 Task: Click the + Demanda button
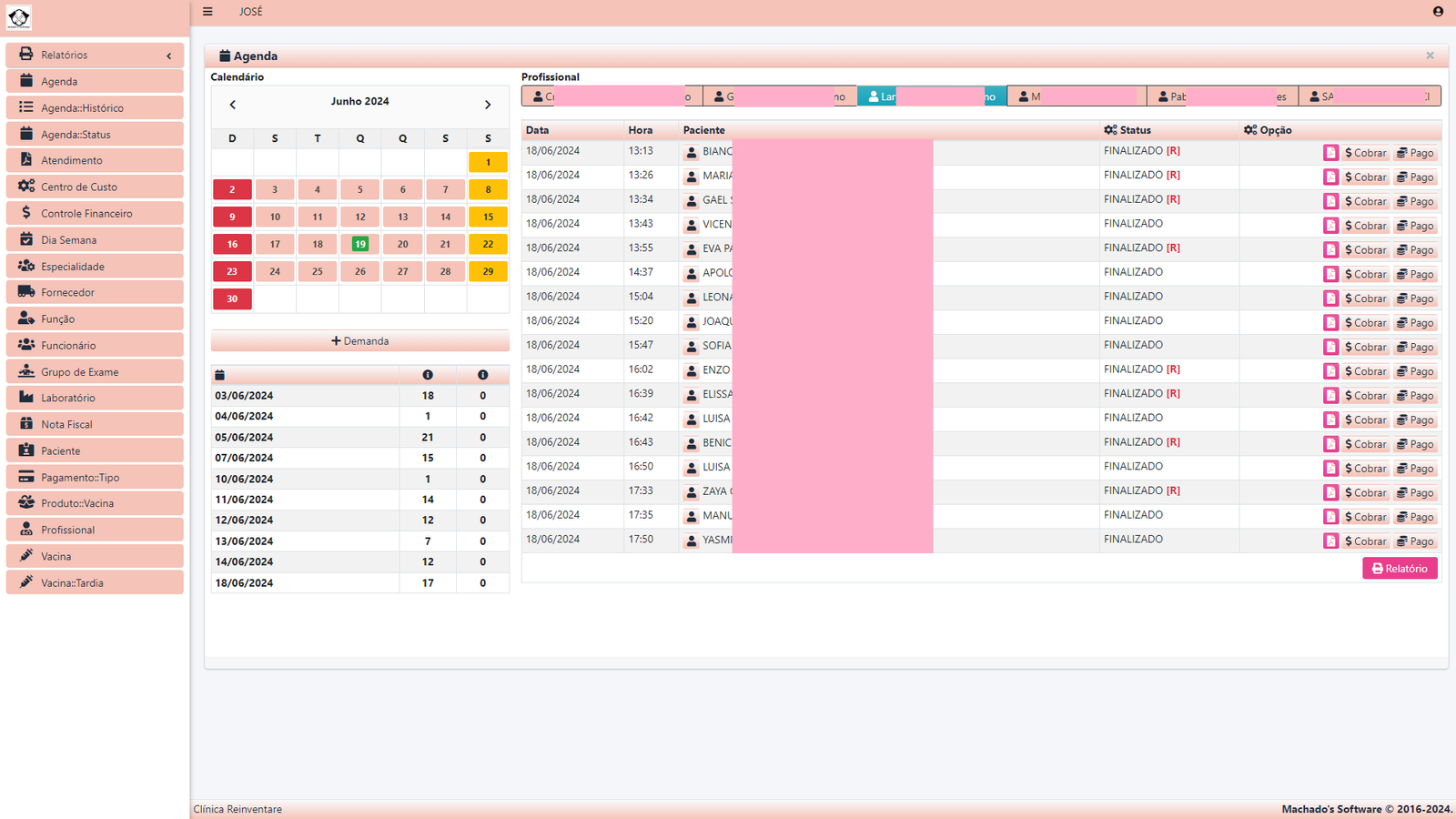click(360, 341)
